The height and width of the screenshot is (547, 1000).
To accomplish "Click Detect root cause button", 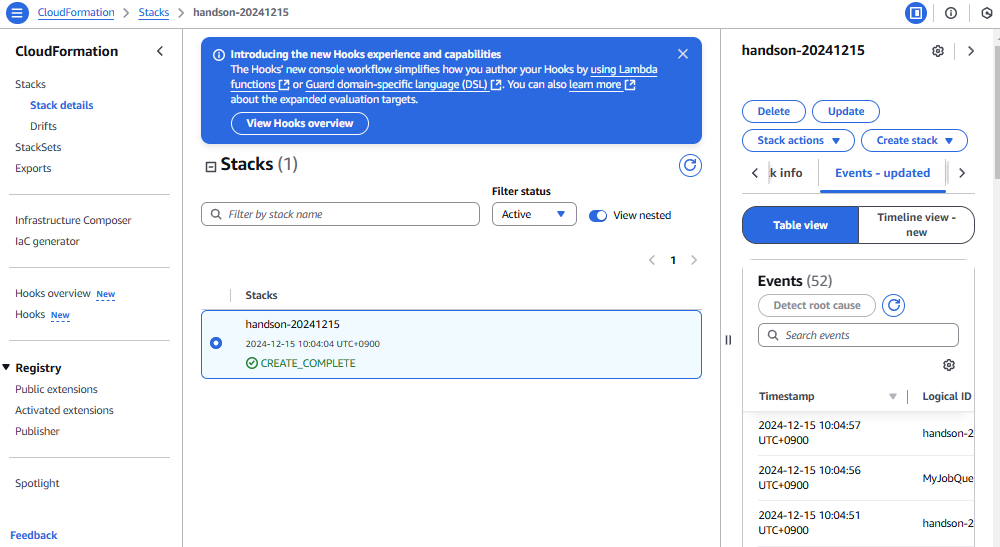I will (816, 305).
